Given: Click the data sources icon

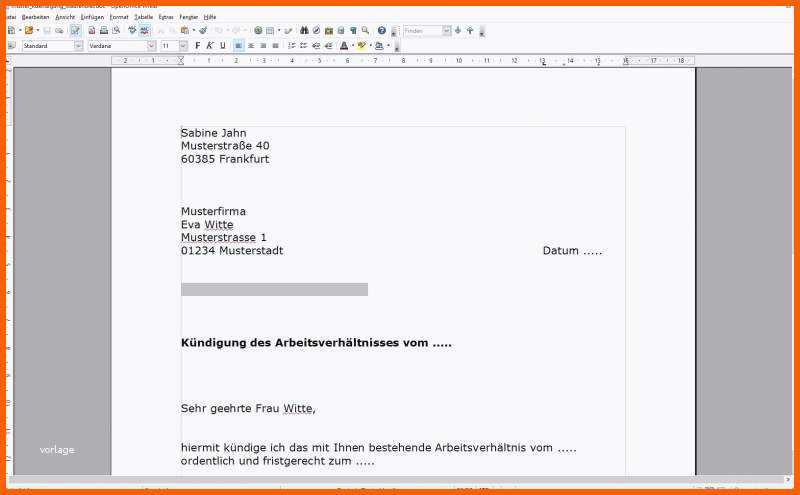Looking at the screenshot, I should (x=341, y=31).
